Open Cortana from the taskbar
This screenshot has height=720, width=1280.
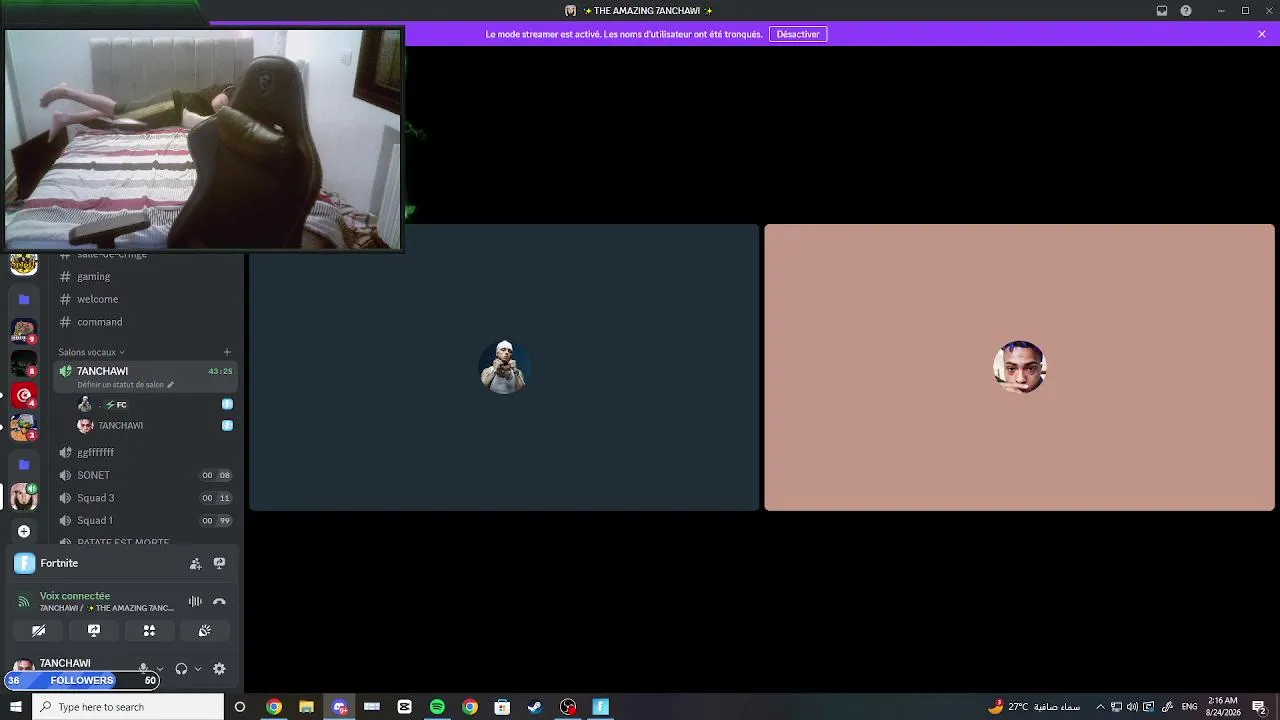tap(240, 707)
